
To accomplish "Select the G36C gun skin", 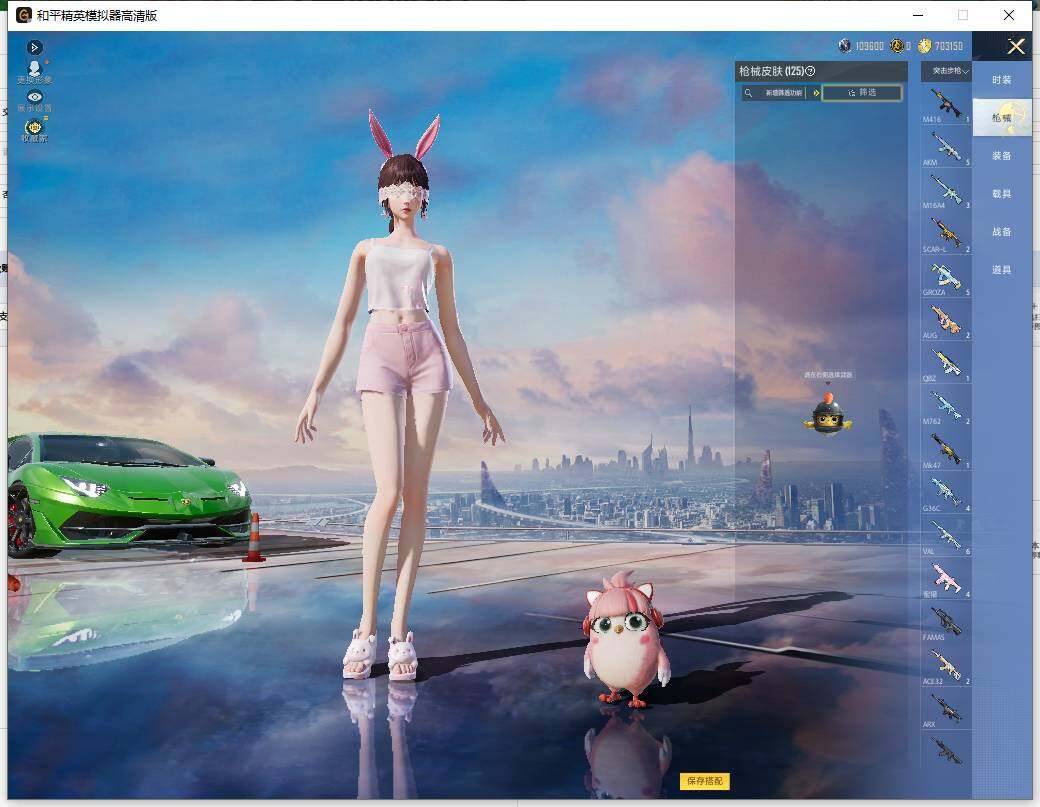I will click(946, 492).
